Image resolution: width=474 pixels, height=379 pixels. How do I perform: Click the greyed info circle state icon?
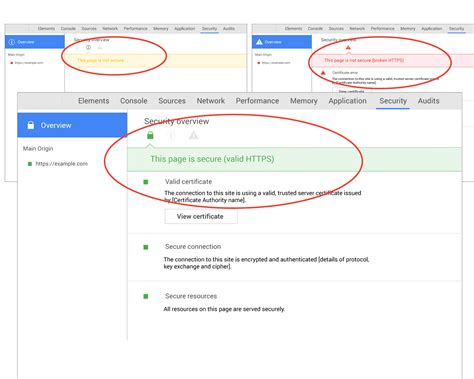click(172, 135)
